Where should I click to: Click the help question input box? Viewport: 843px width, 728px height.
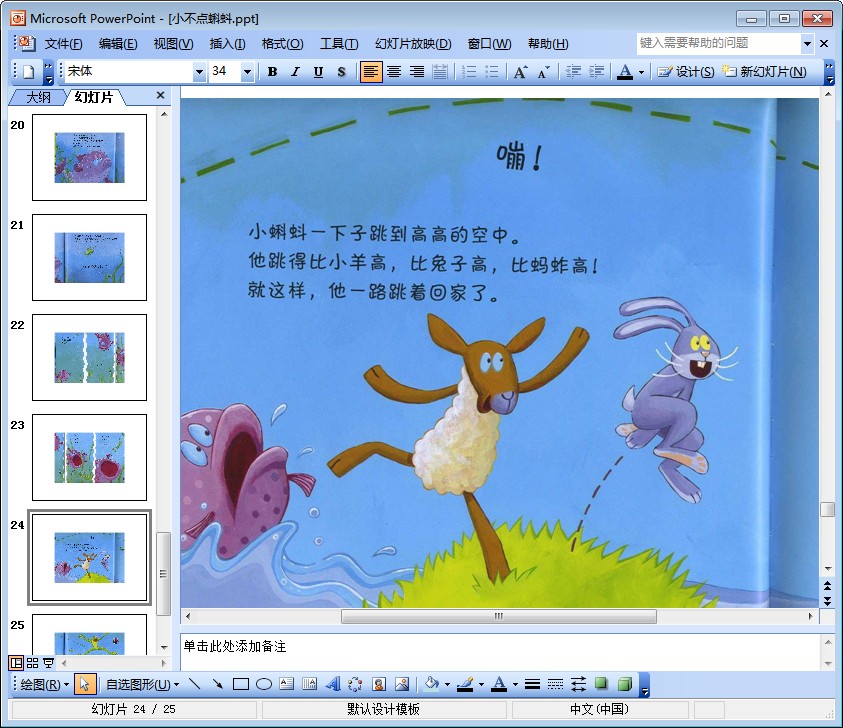pyautogui.click(x=719, y=43)
